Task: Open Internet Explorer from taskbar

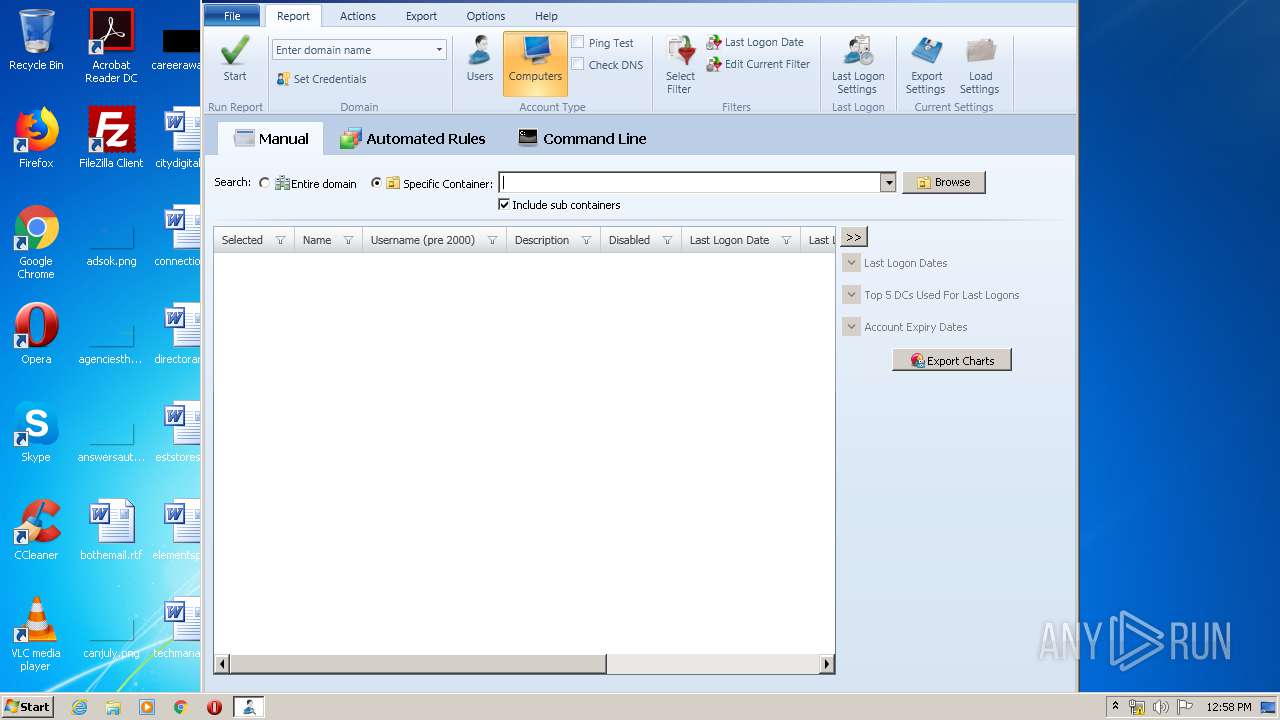Action: (80, 707)
